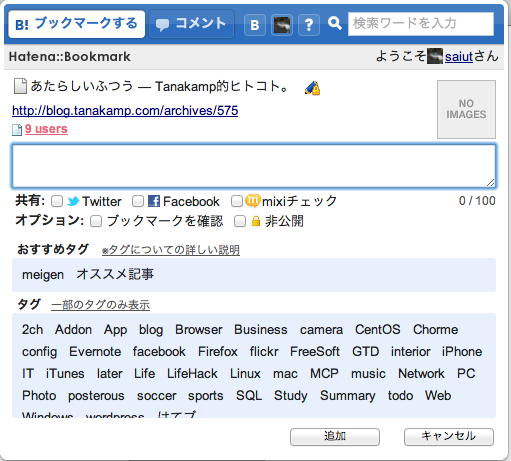Check the 非公開 private option
Image resolution: width=511 pixels, height=461 pixels.
pos(240,221)
